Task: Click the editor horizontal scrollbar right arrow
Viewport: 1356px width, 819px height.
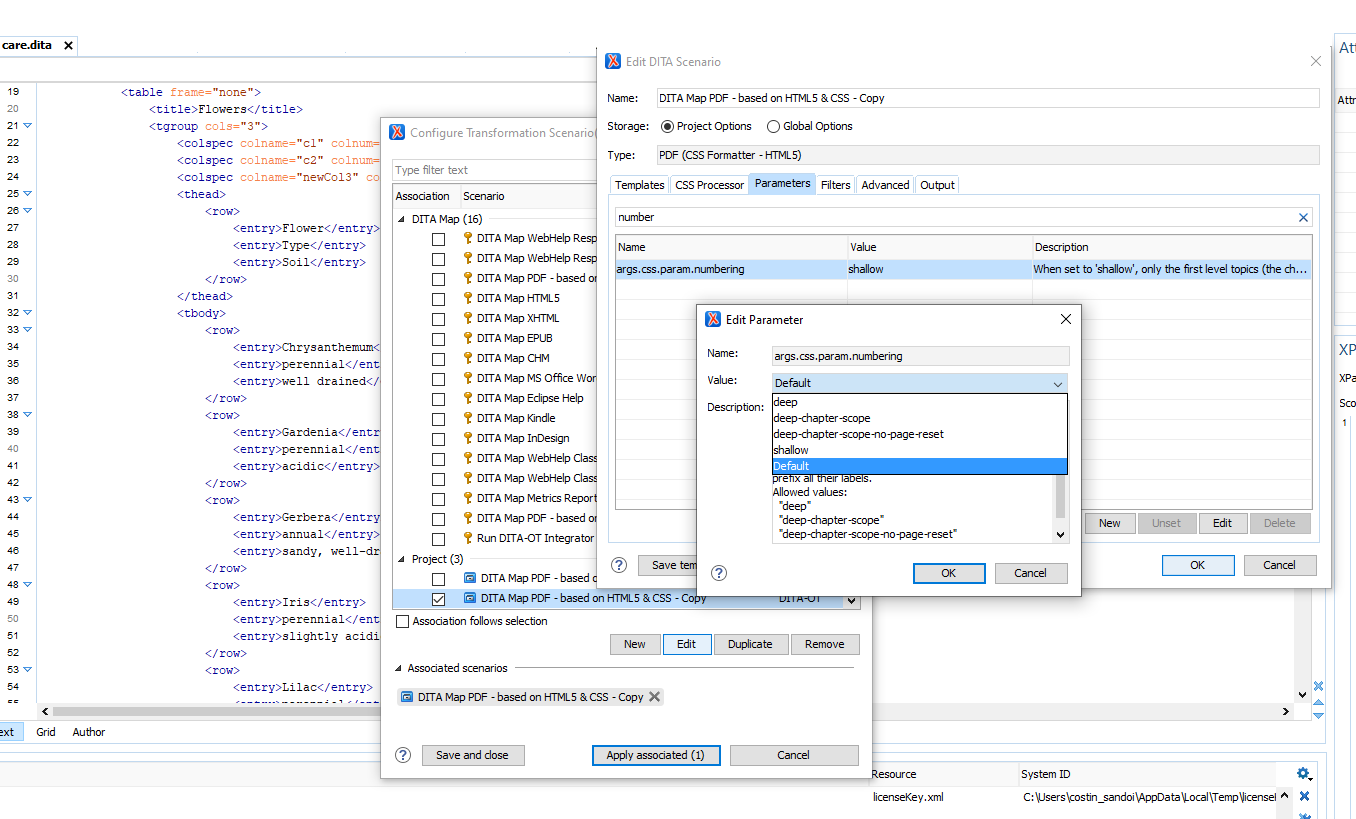Action: [1287, 711]
